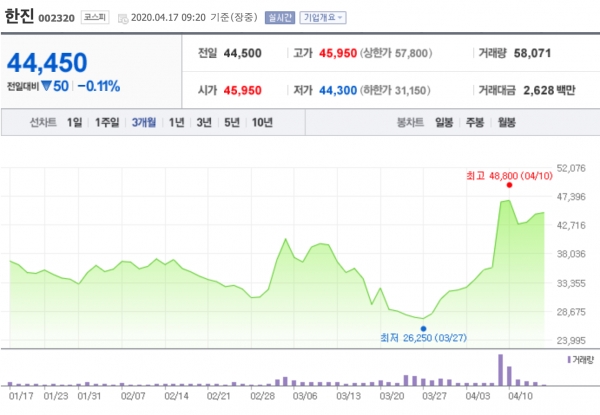Click the 거래량 value 58,071
This screenshot has height=415, width=600.
point(532,53)
